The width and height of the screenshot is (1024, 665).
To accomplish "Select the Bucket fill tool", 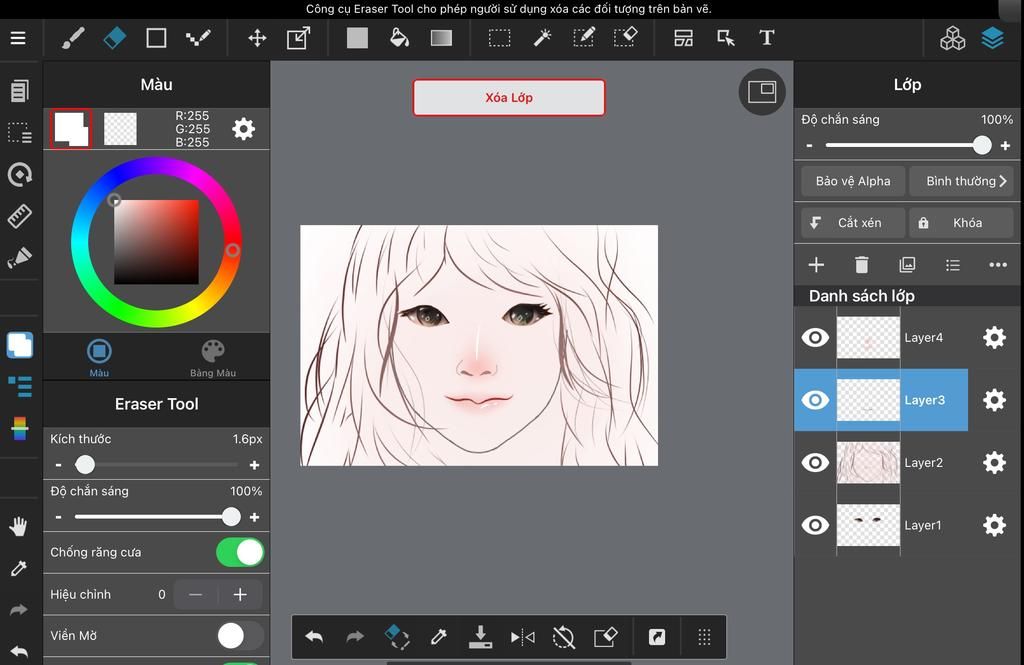I will tap(399, 38).
